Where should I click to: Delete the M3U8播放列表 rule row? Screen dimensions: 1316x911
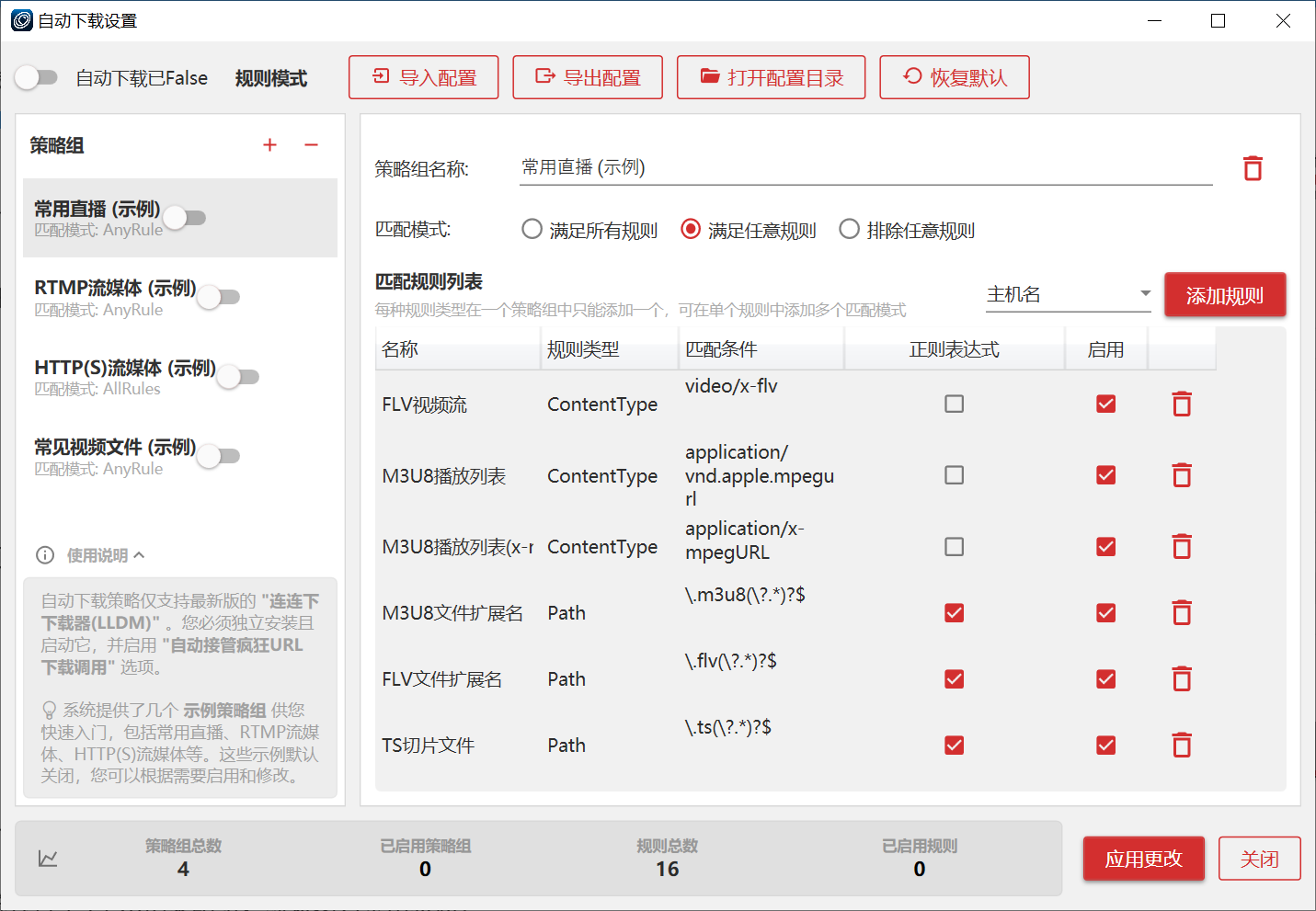[x=1182, y=475]
